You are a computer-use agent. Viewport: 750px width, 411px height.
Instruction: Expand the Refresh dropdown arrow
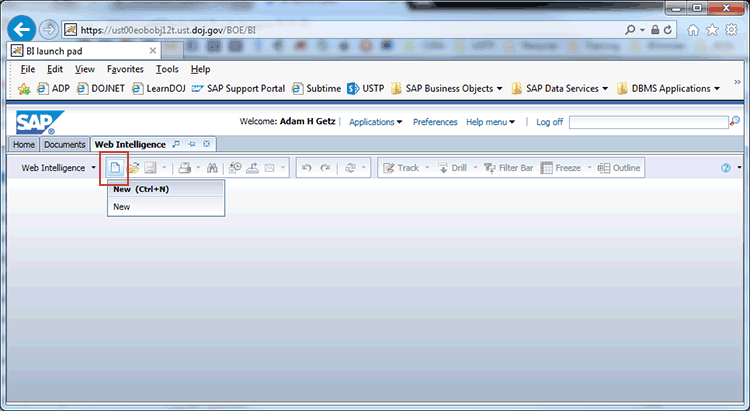(x=364, y=168)
